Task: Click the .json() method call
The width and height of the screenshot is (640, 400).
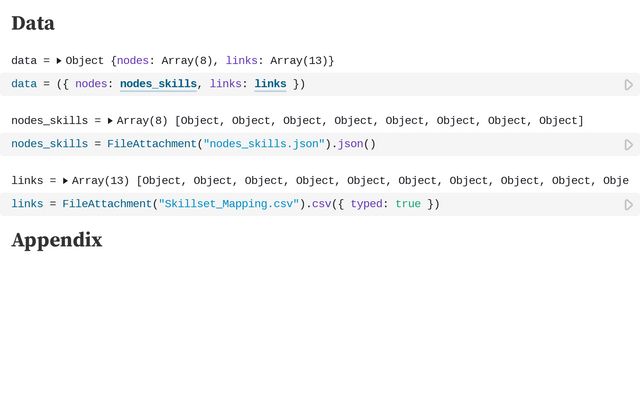Action: pos(351,144)
